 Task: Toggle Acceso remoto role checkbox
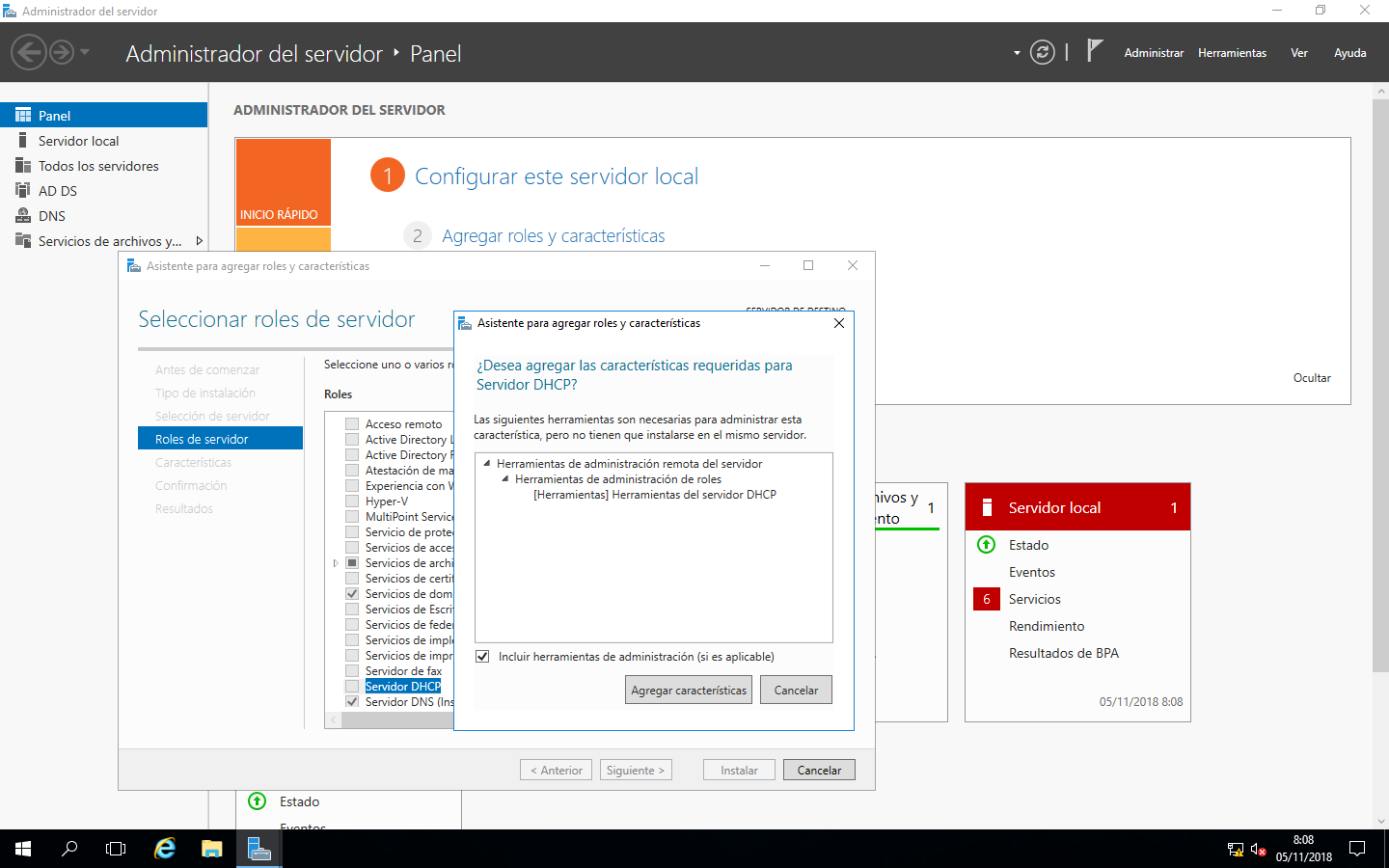tap(352, 424)
